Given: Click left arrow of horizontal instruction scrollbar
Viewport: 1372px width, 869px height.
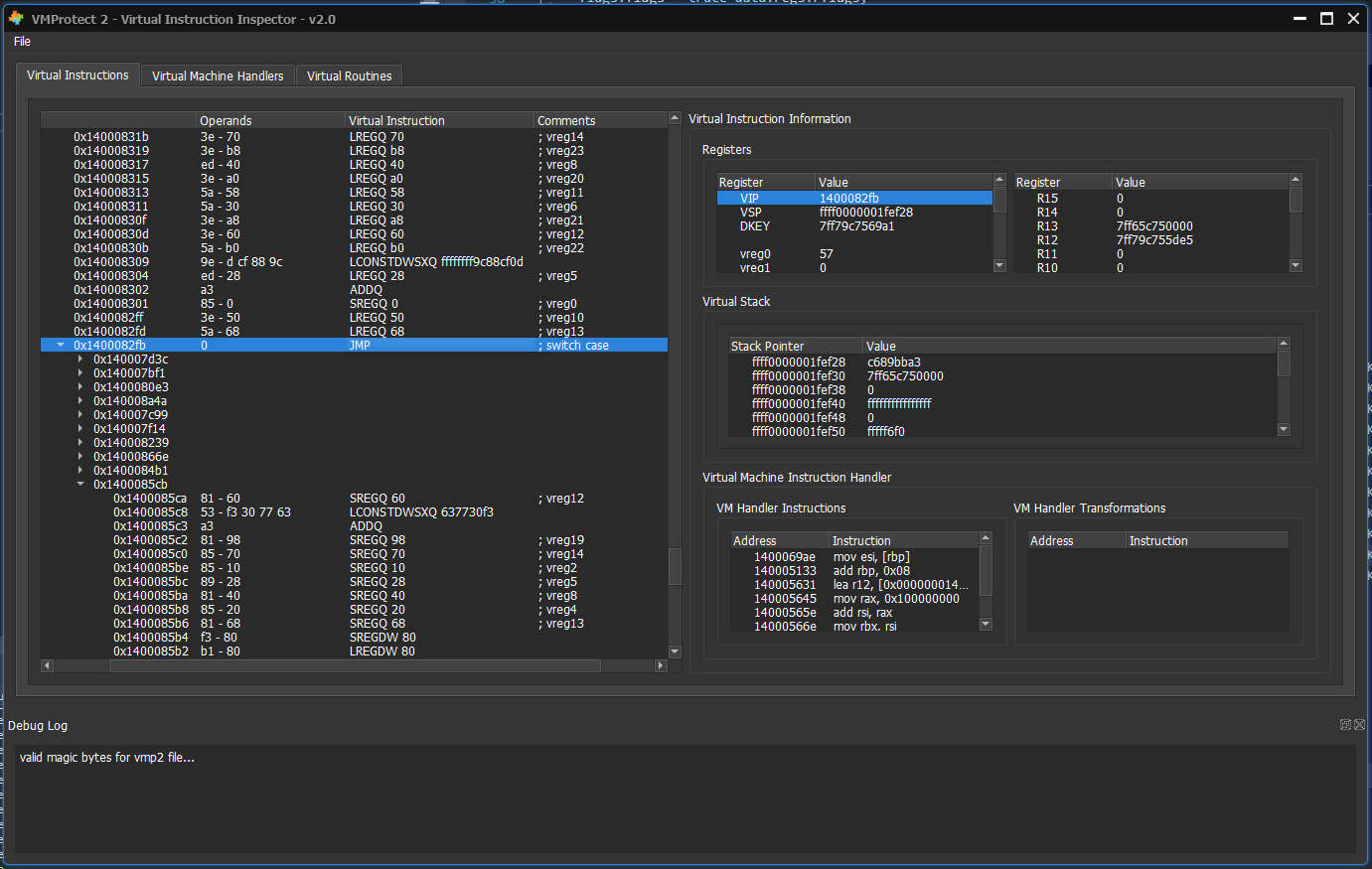Looking at the screenshot, I should [x=47, y=665].
